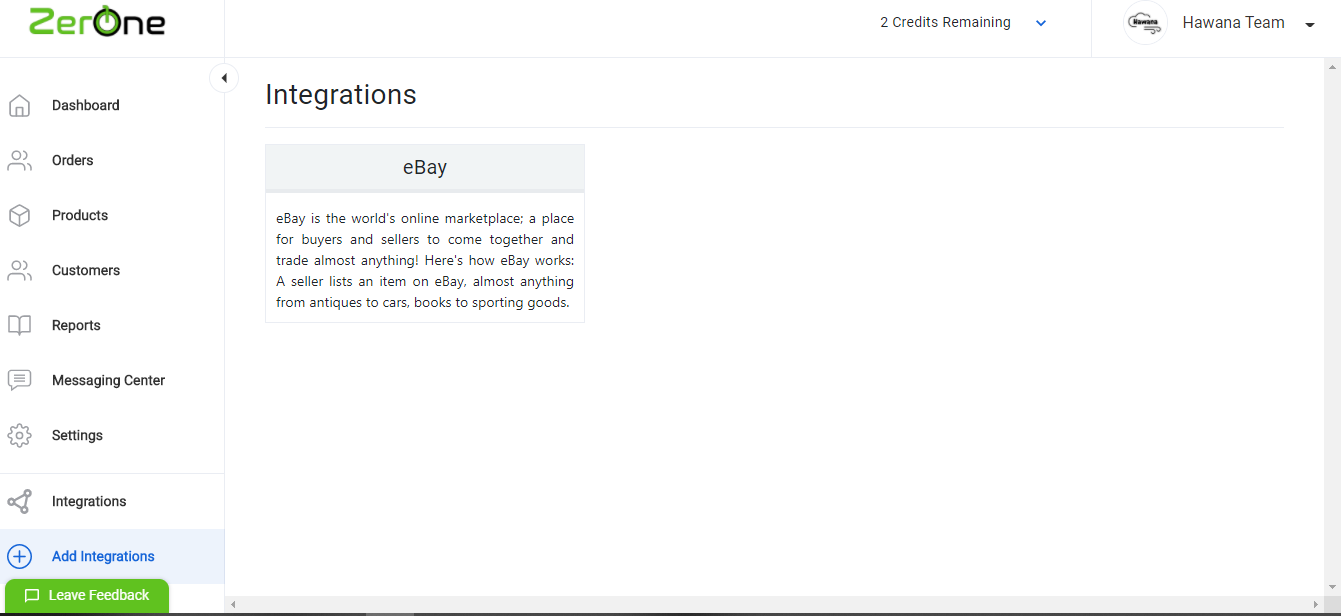Screen dimensions: 1341x616
Task: Open the Products section
Action: coord(112,215)
